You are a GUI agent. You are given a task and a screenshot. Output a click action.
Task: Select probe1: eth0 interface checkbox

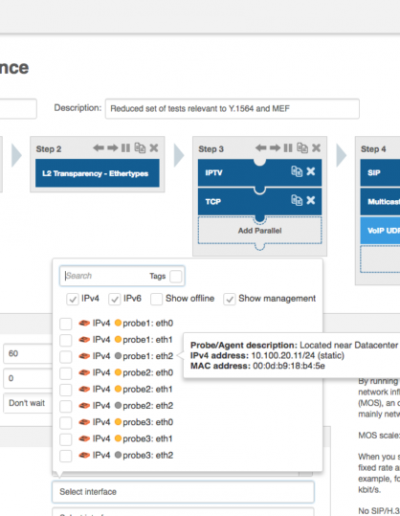point(66,324)
